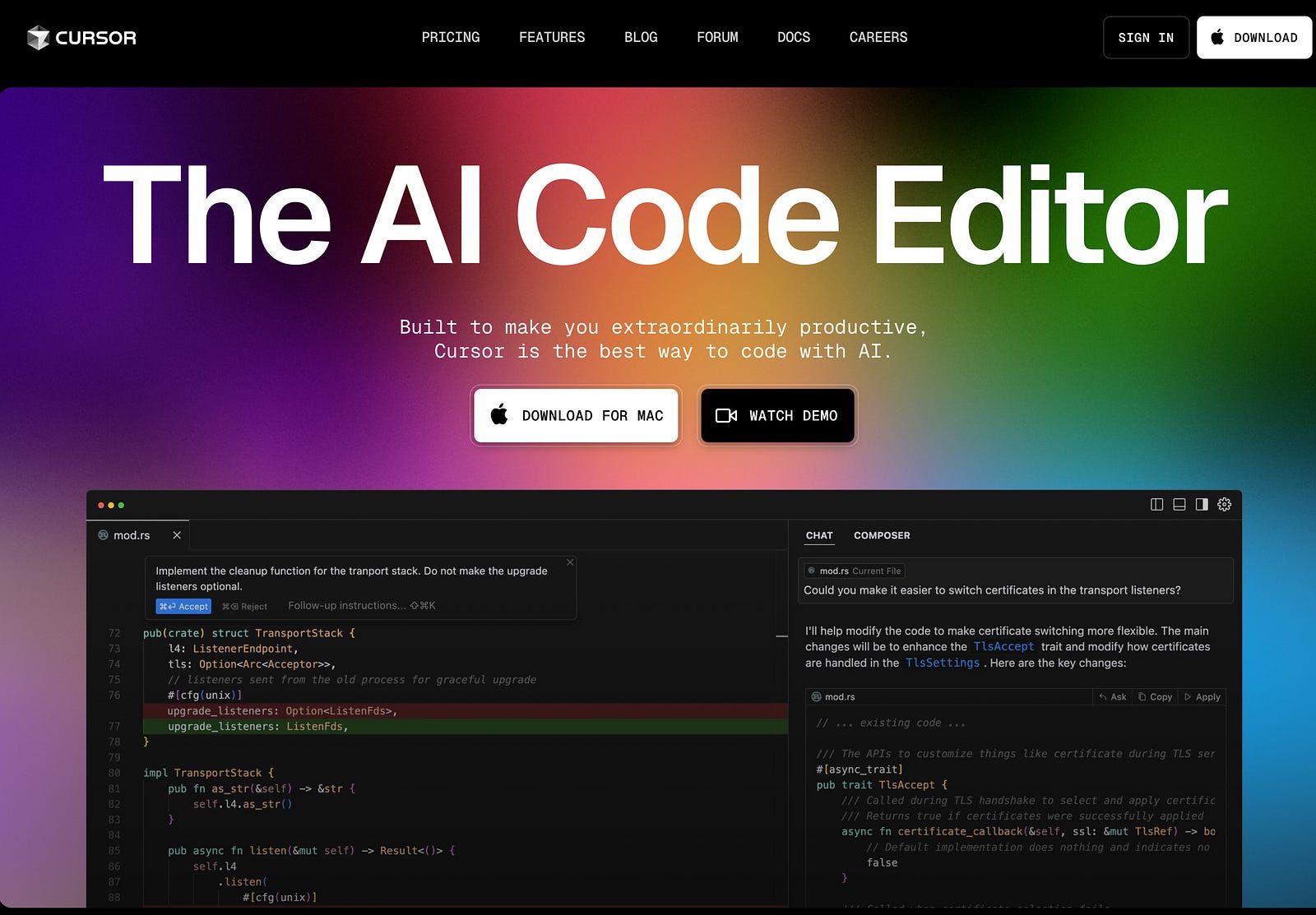Image resolution: width=1316 pixels, height=915 pixels.
Task: Go to the Blog
Action: click(x=641, y=37)
